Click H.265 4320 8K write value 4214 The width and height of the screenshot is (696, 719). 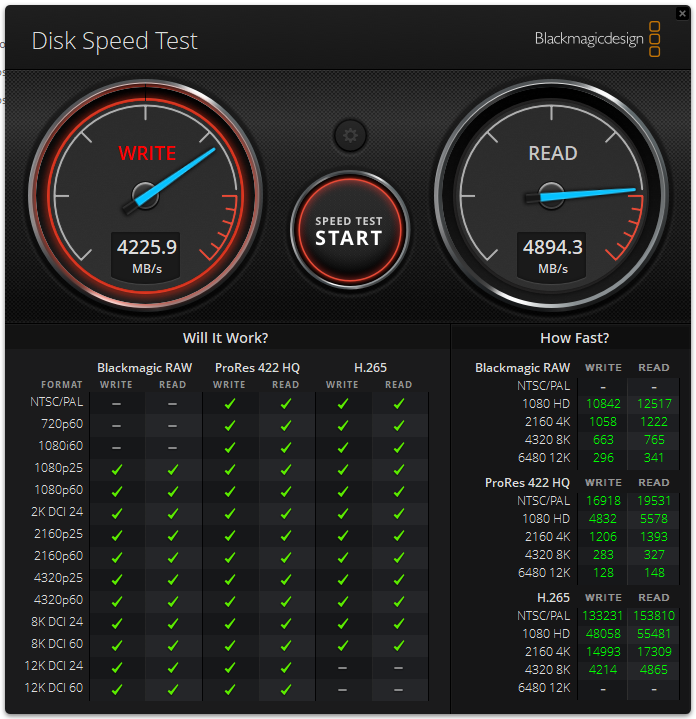[x=603, y=670]
